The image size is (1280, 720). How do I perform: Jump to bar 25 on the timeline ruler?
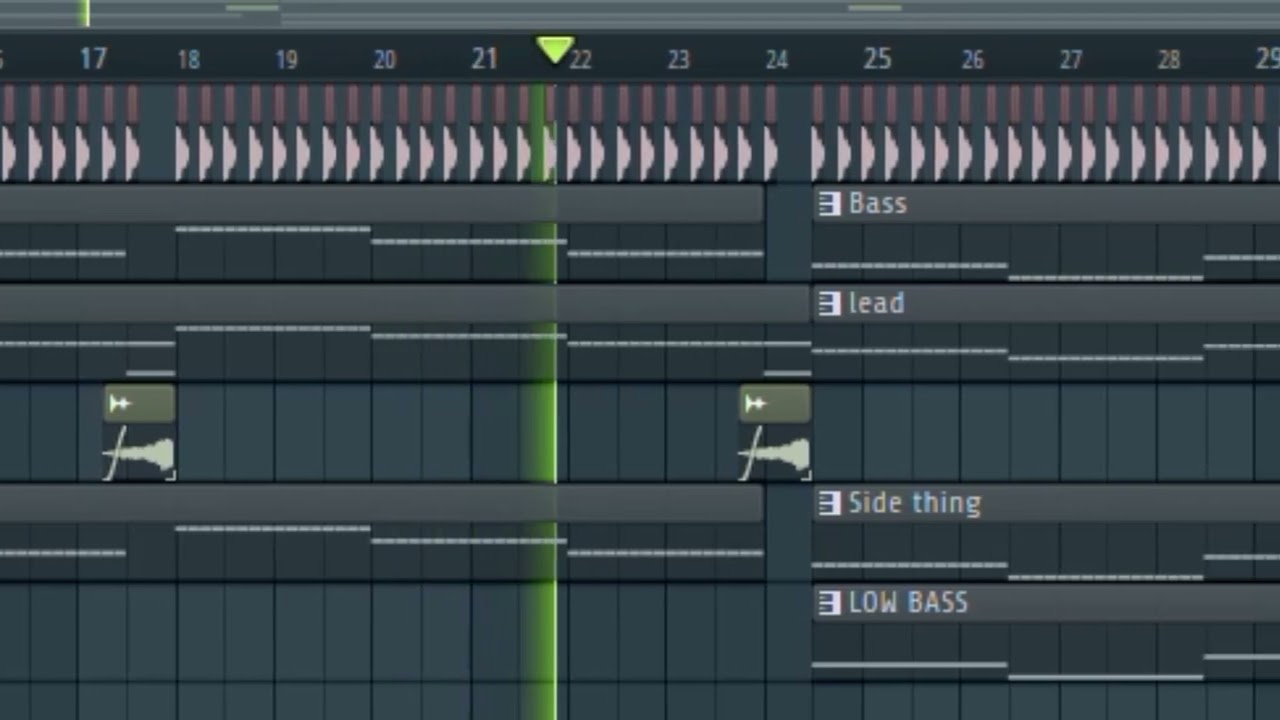tap(877, 59)
